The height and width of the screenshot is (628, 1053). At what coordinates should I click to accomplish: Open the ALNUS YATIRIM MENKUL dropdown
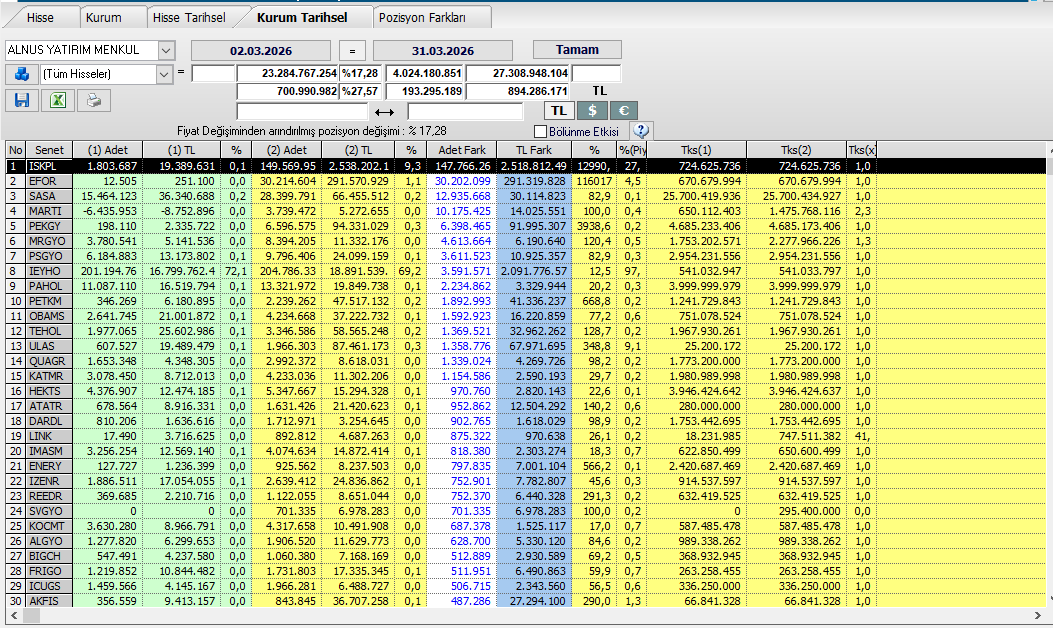tap(167, 50)
